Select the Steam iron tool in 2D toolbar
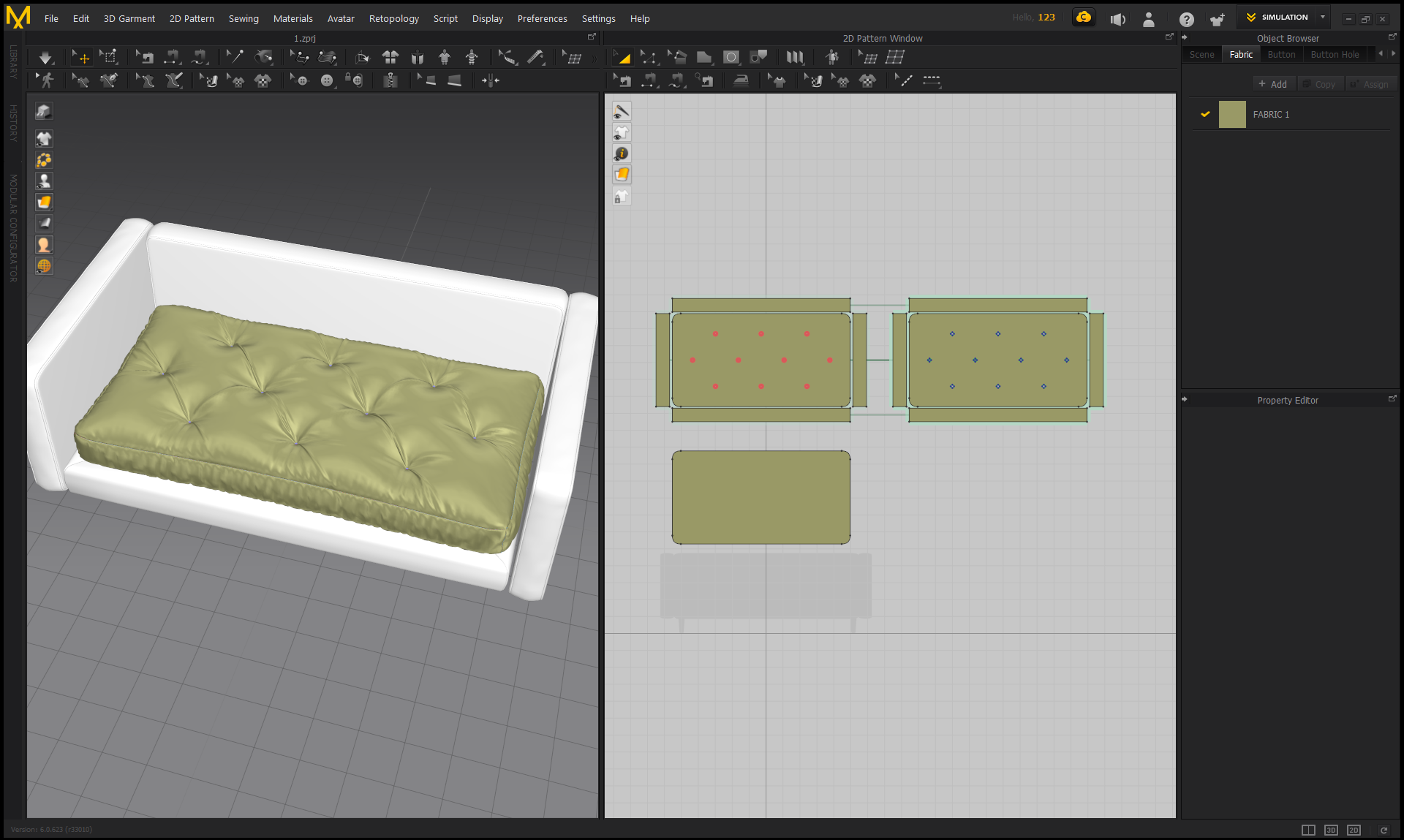The height and width of the screenshot is (840, 1404). pos(741,80)
